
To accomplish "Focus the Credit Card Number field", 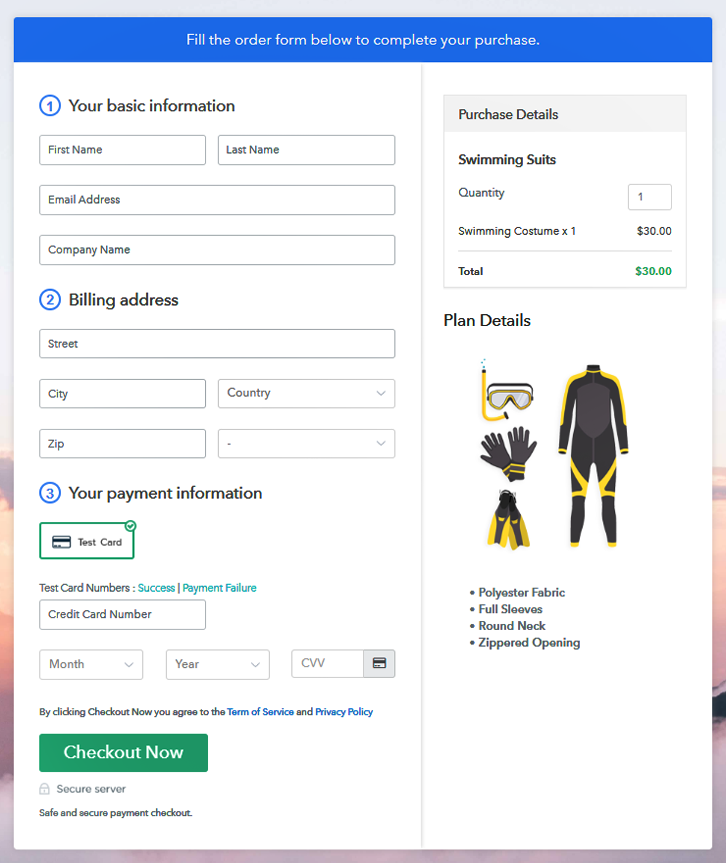I will 122,615.
